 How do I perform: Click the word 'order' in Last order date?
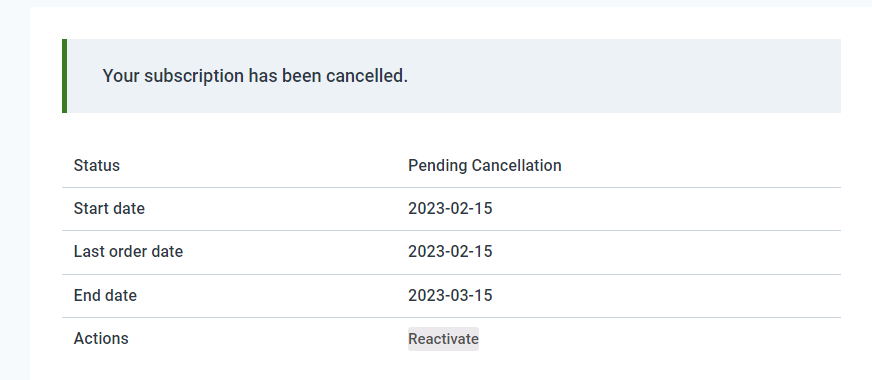click(119, 251)
